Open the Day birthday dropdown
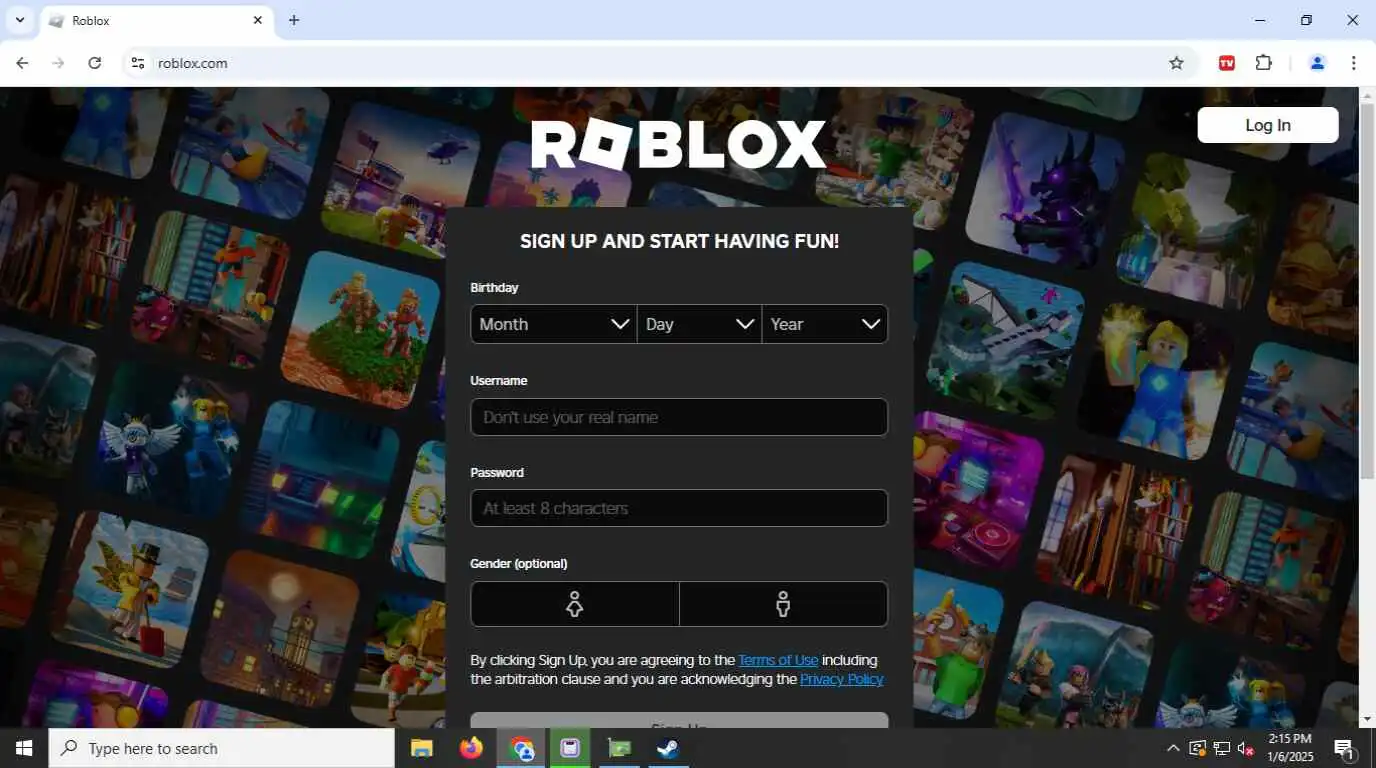Viewport: 1376px width, 768px height. [x=699, y=324]
